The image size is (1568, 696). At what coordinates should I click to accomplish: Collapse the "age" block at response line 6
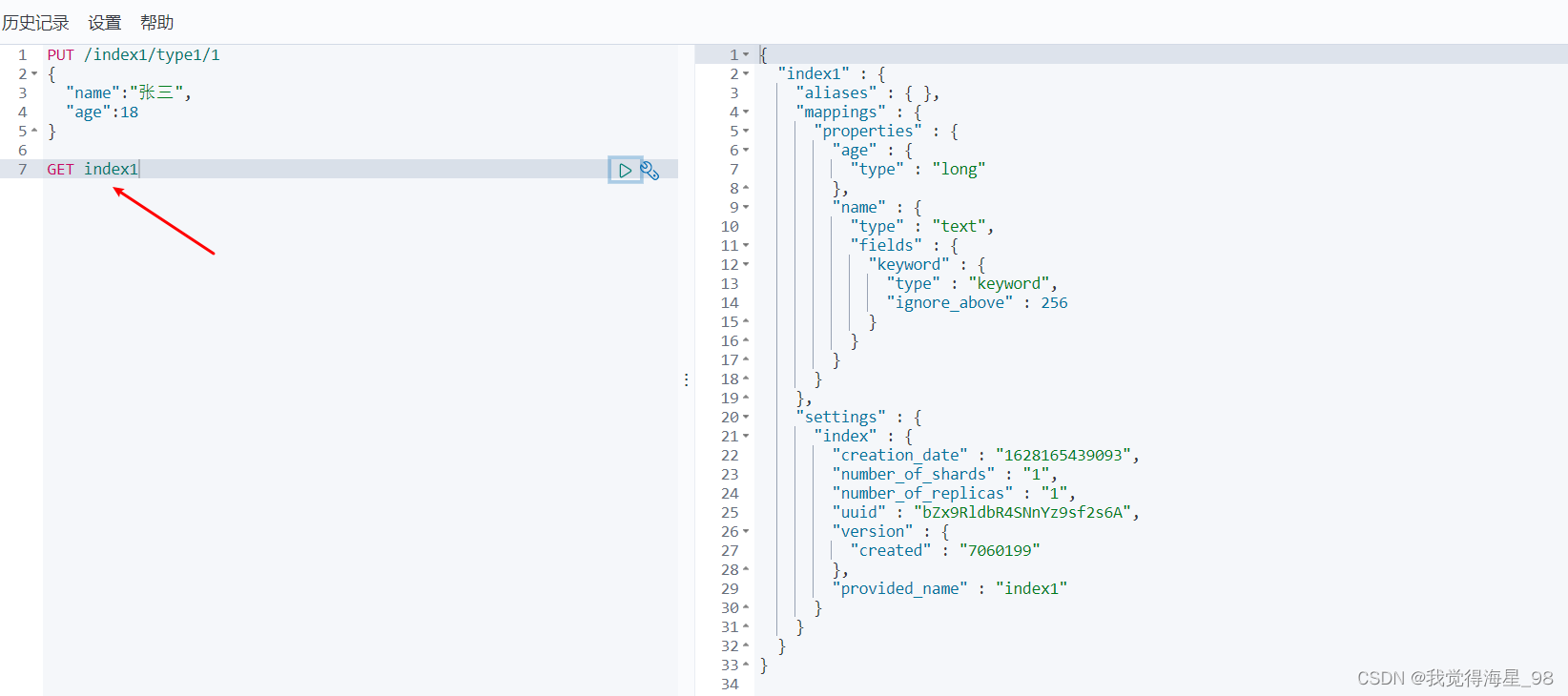click(x=746, y=150)
